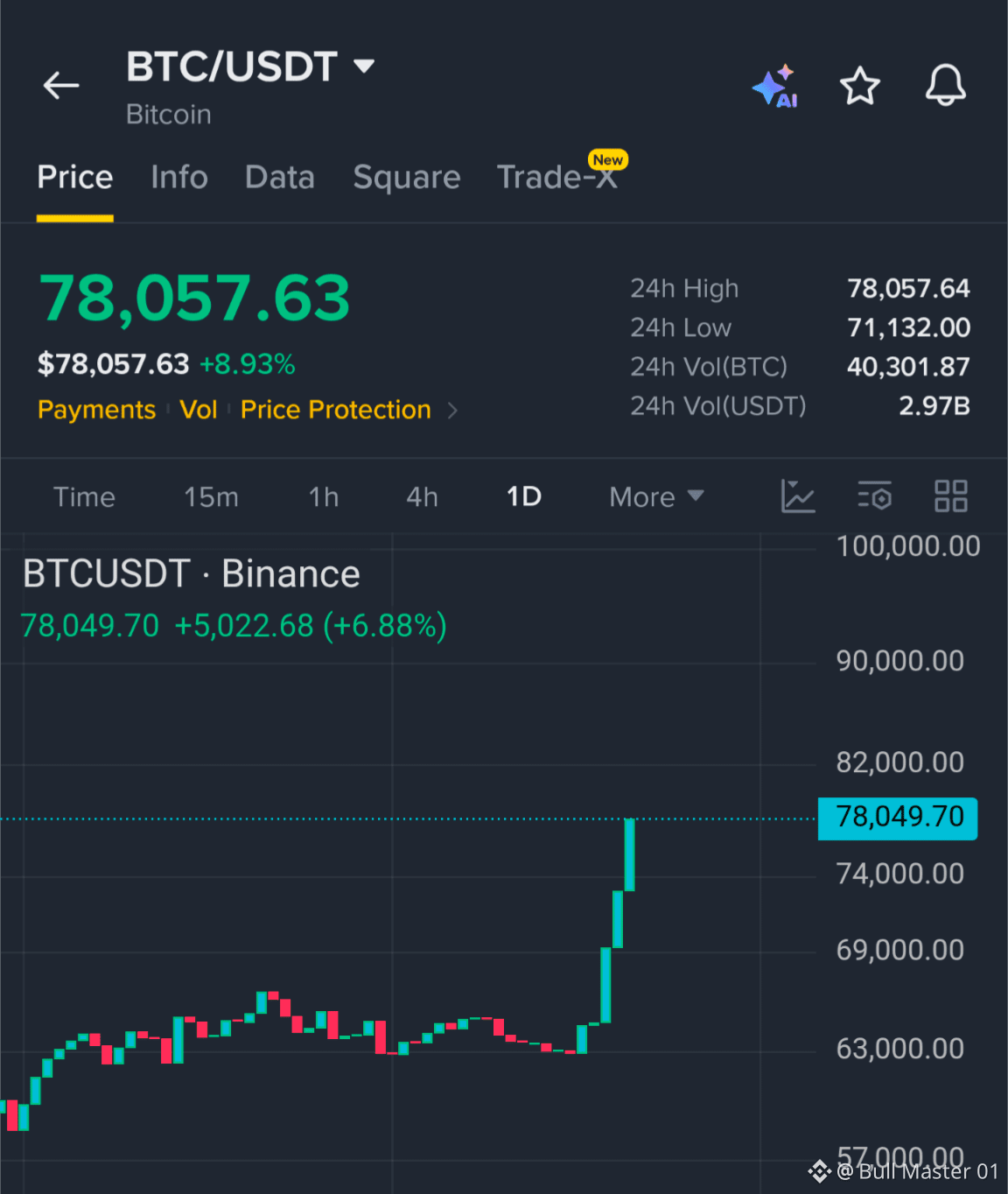Screen dimensions: 1008x1194
Task: Expand the Price Protection chevron
Action: (x=452, y=410)
